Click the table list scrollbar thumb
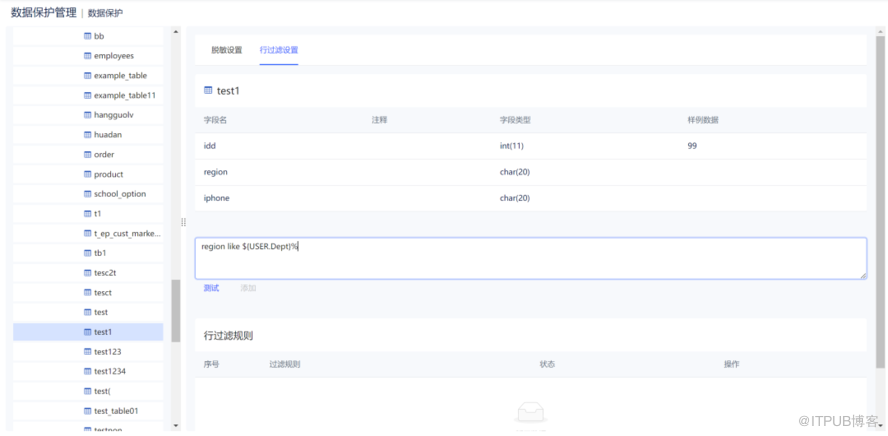The width and height of the screenshot is (888, 436). (x=176, y=310)
